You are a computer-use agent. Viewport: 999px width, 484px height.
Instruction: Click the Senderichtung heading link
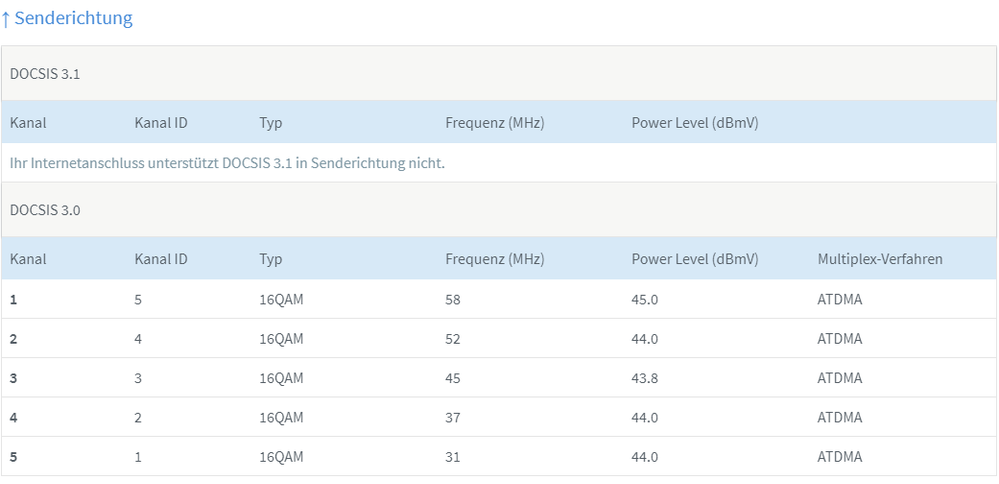67,18
